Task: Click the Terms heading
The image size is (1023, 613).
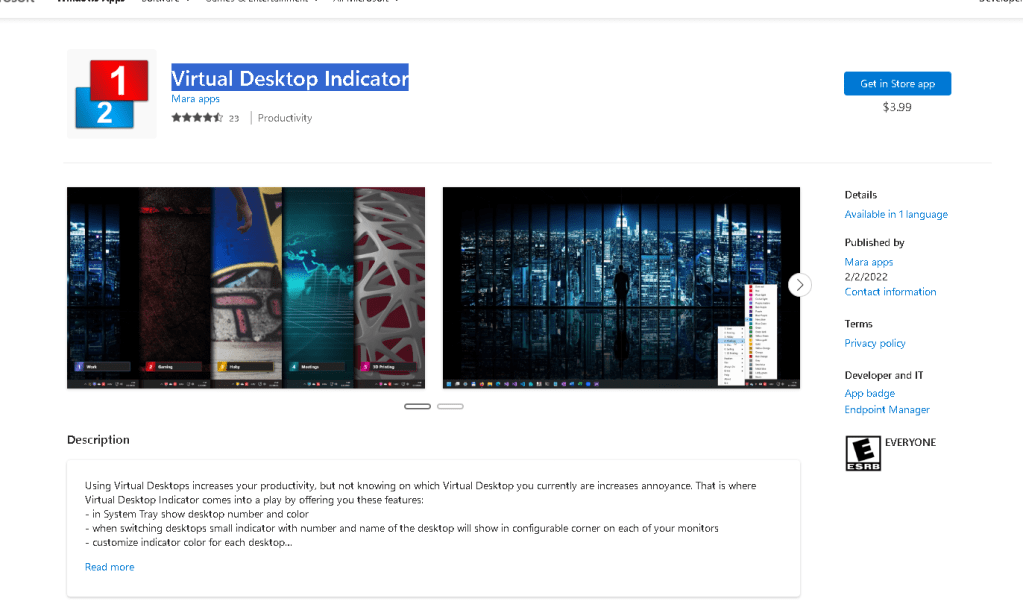Action: 858,324
